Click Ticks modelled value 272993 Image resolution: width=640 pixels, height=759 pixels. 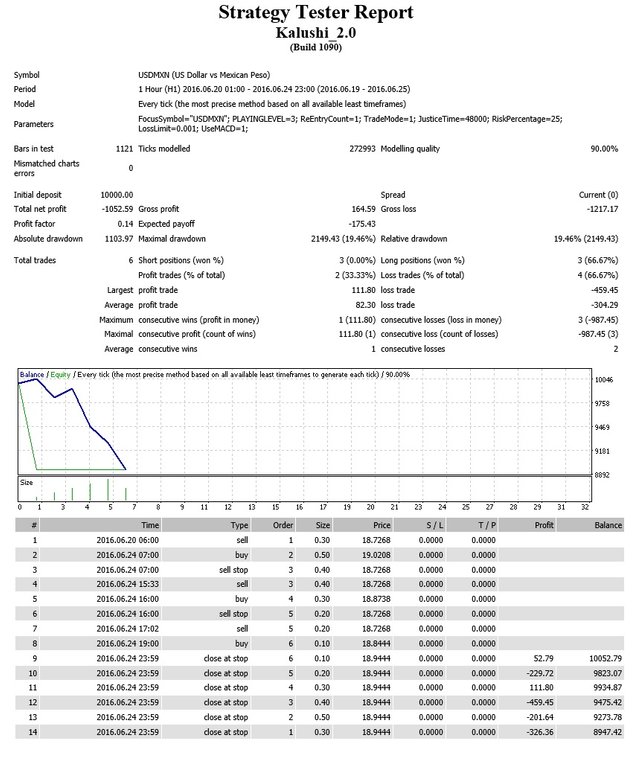(362, 149)
